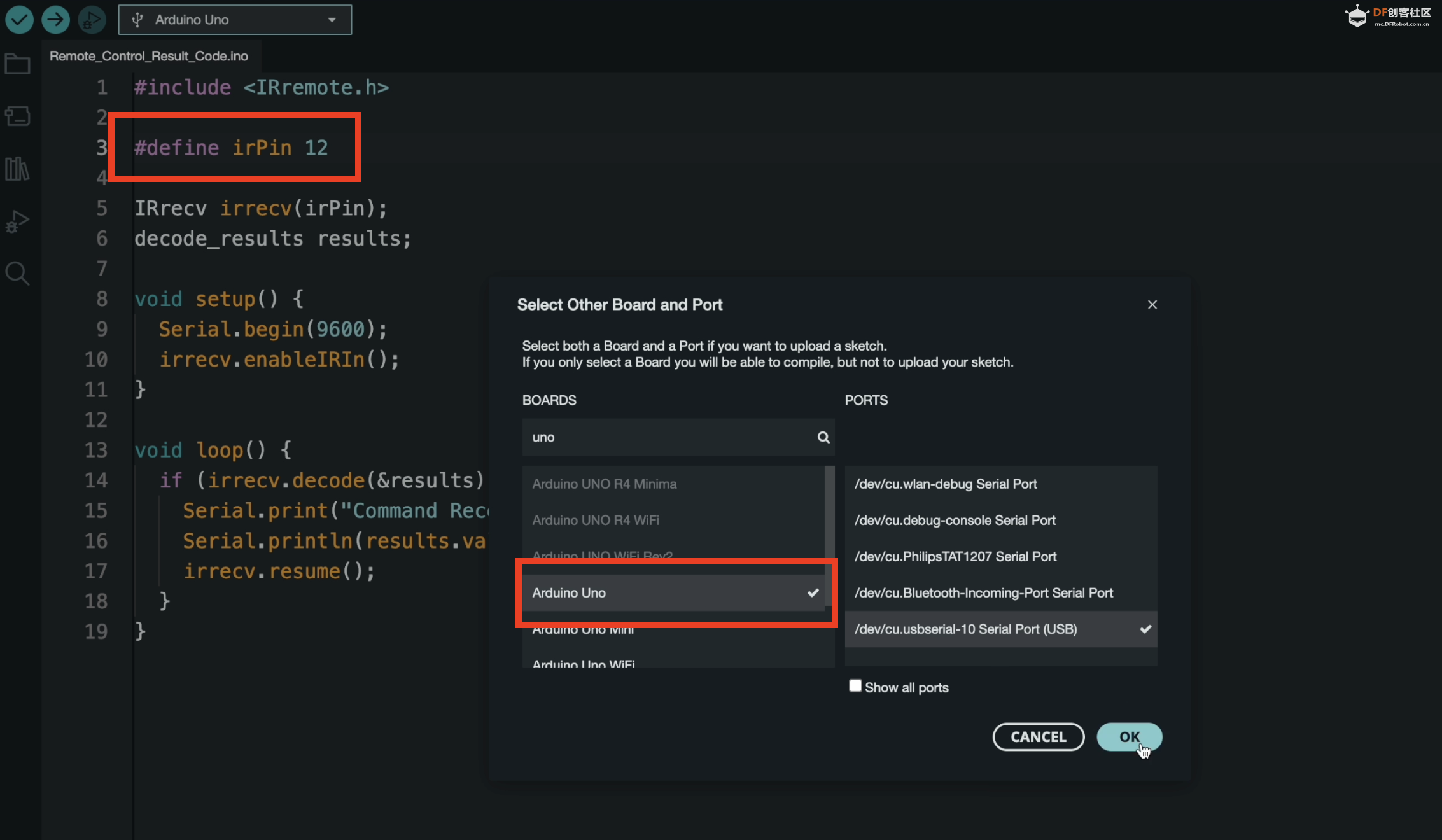The image size is (1442, 840).
Task: Select /dev/cu.PhilipsTAT1207 Serial Port
Action: (x=1001, y=557)
